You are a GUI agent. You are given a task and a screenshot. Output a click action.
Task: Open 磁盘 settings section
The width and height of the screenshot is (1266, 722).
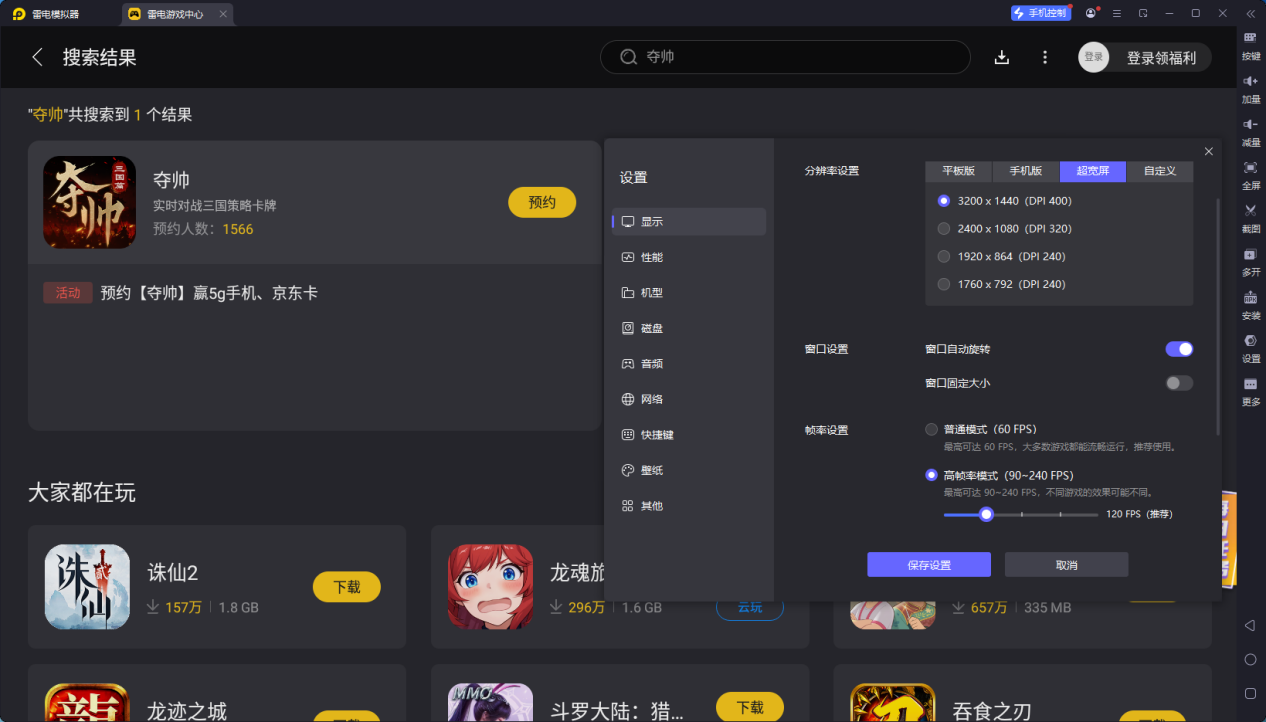click(x=689, y=328)
